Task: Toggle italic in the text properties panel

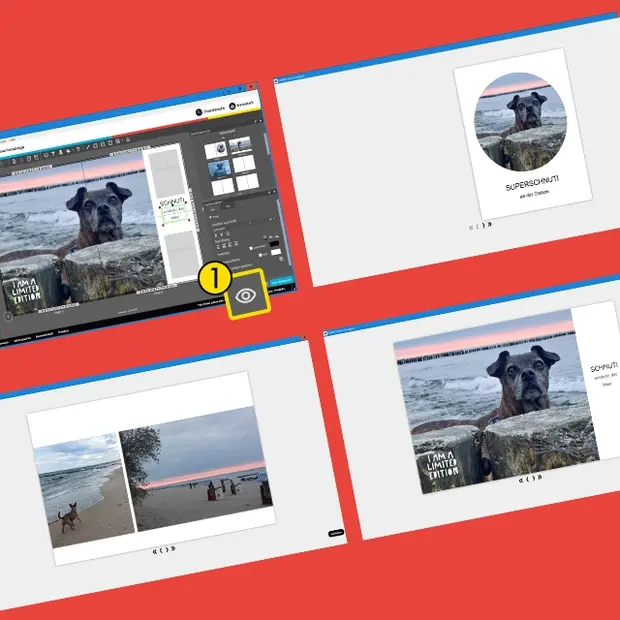Action: pos(221,234)
